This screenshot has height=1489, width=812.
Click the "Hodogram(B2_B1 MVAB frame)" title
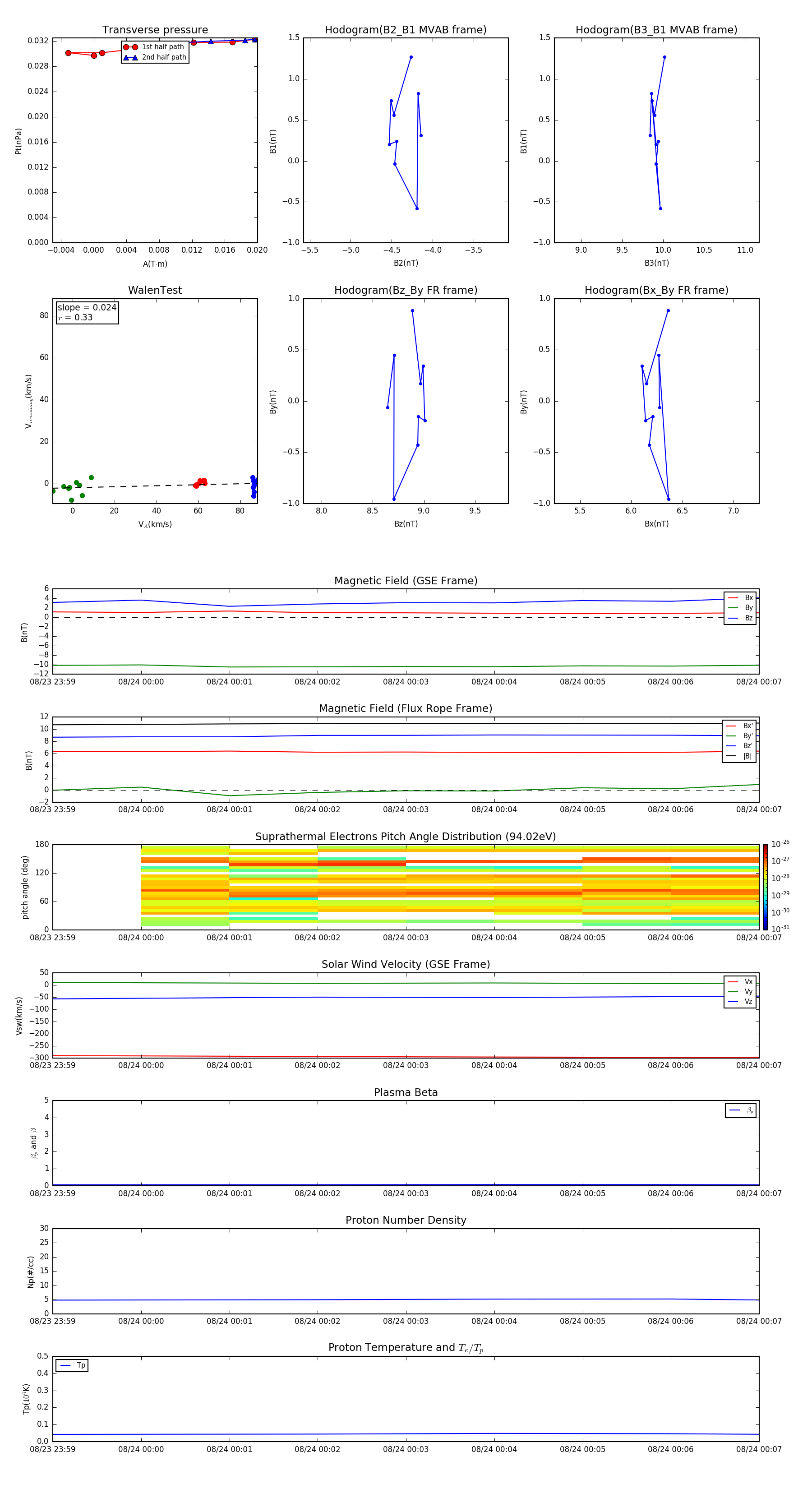click(406, 30)
